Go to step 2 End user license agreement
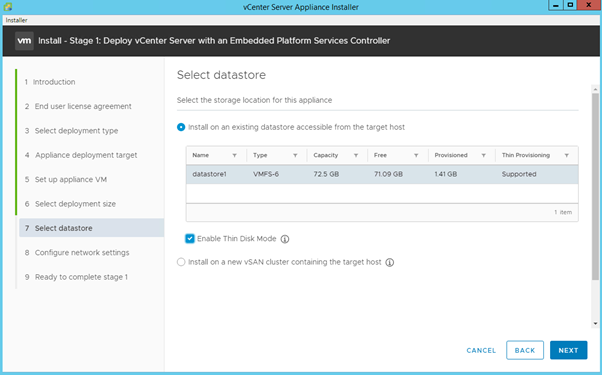602x375 pixels. click(78, 106)
